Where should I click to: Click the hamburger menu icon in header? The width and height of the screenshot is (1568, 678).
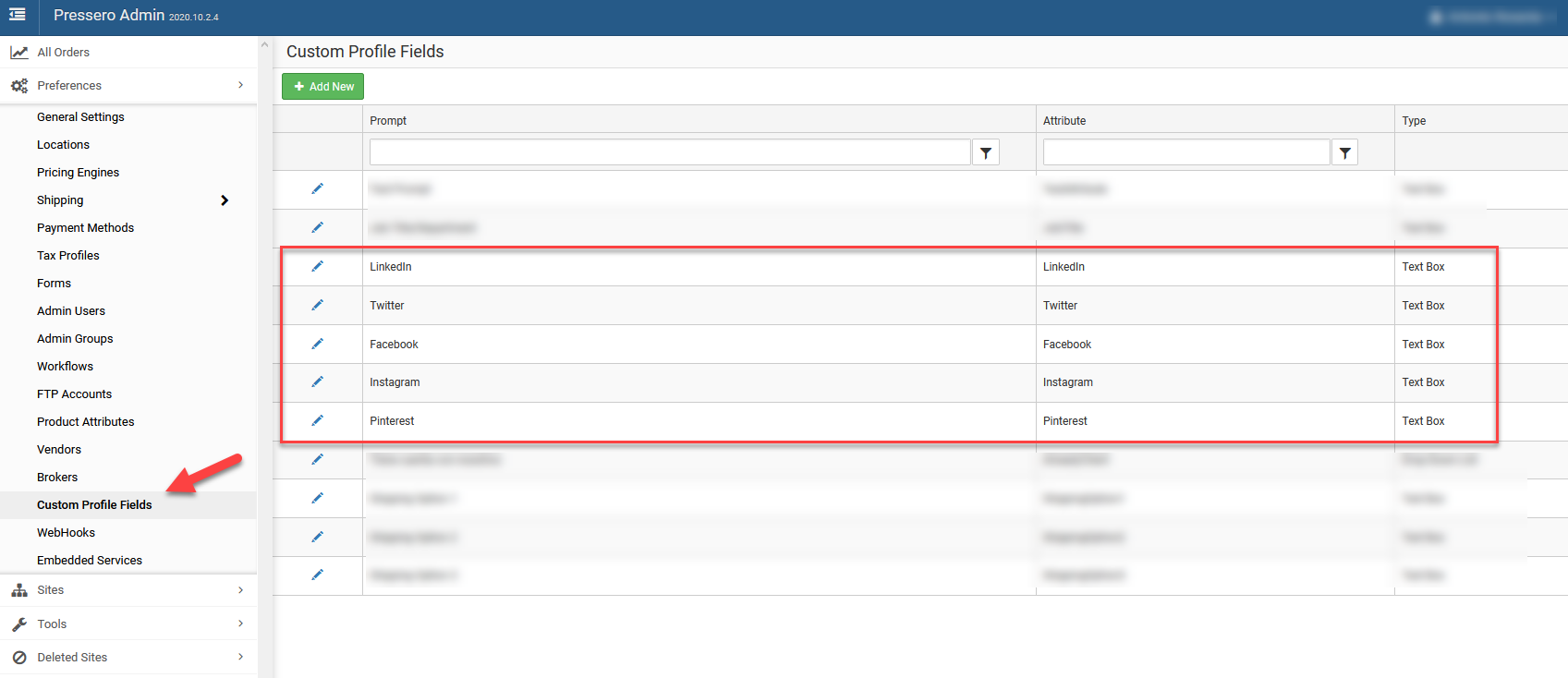[x=18, y=15]
